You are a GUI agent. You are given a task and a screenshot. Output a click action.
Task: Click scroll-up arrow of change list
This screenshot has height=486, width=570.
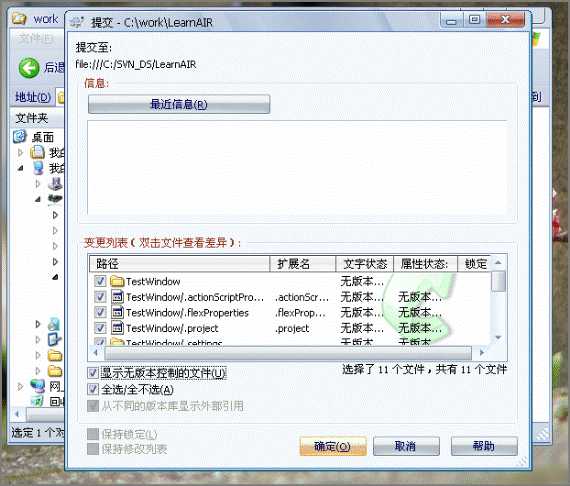(x=498, y=262)
